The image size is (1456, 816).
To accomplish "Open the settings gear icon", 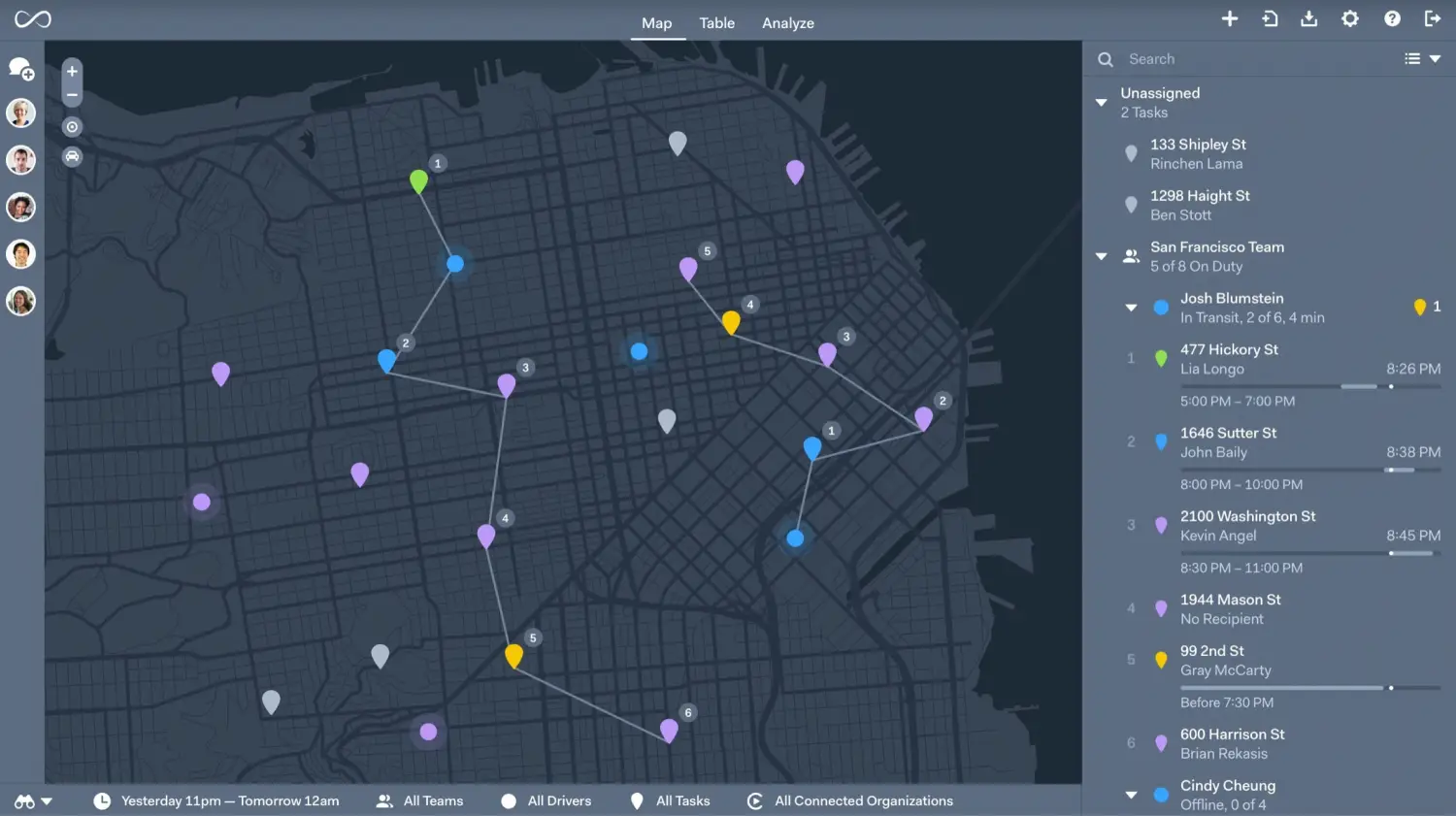I will 1350,18.
